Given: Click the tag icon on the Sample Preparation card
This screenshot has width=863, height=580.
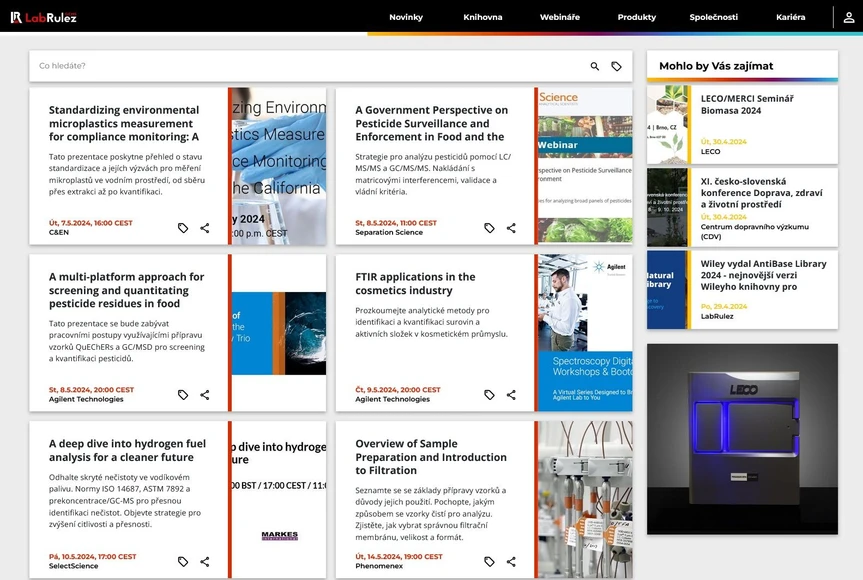Looking at the screenshot, I should [489, 562].
